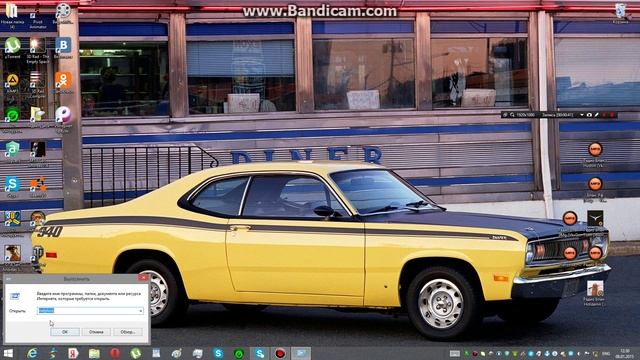Click Обзор (Browse) in the Run dialog
Viewport: 640px width, 360px height.
[x=128, y=332]
